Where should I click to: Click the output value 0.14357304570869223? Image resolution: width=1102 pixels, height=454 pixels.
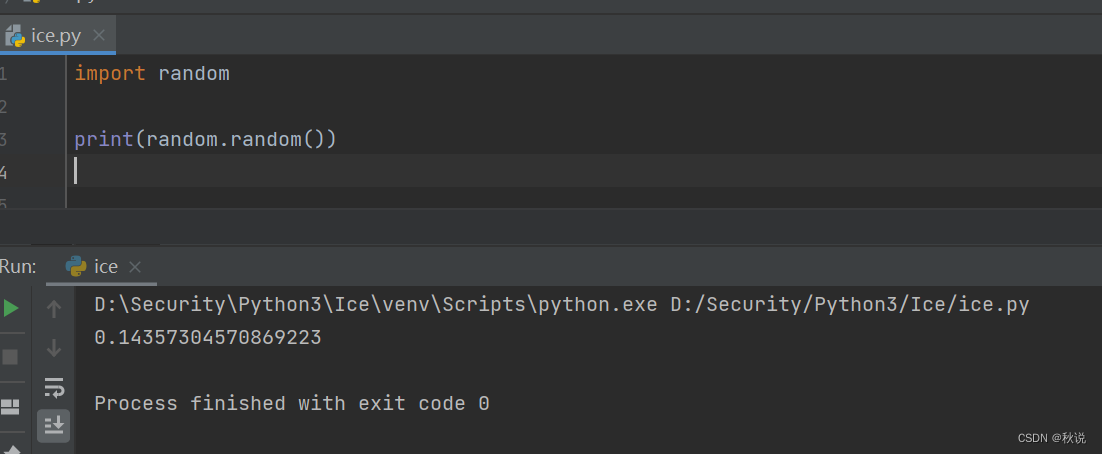[x=208, y=338]
